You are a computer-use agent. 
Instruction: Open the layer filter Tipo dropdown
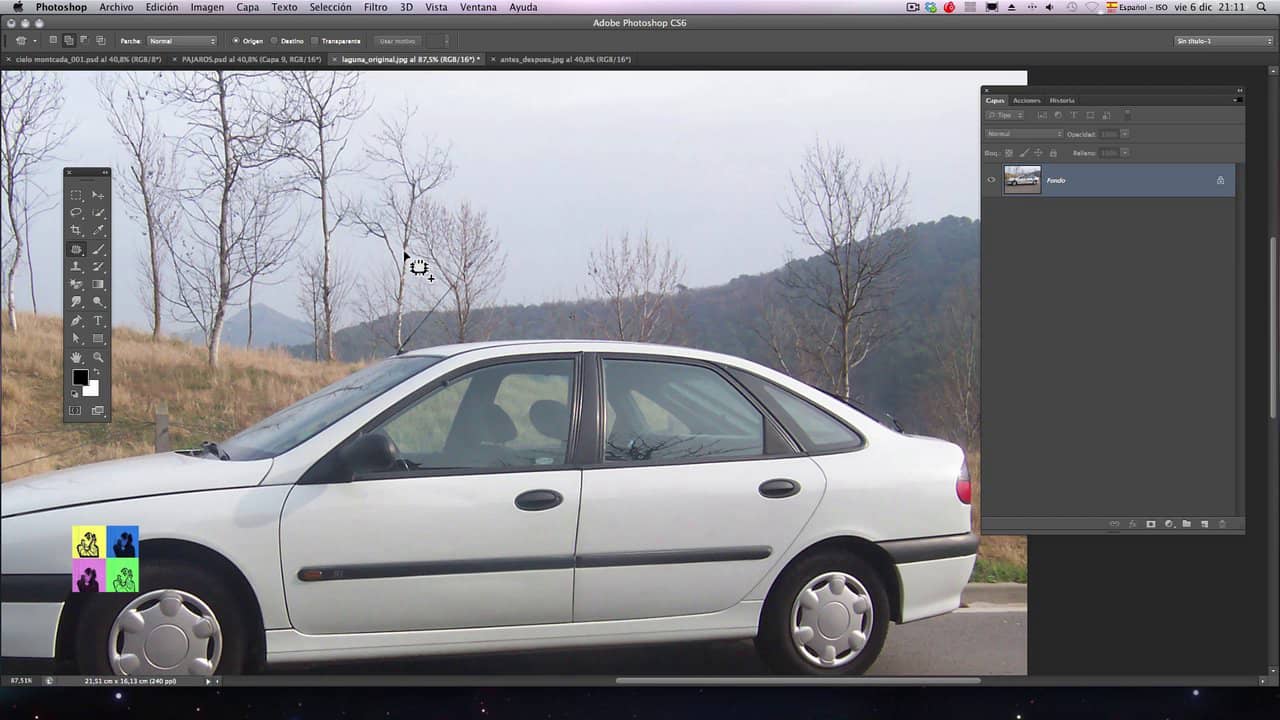(1006, 115)
